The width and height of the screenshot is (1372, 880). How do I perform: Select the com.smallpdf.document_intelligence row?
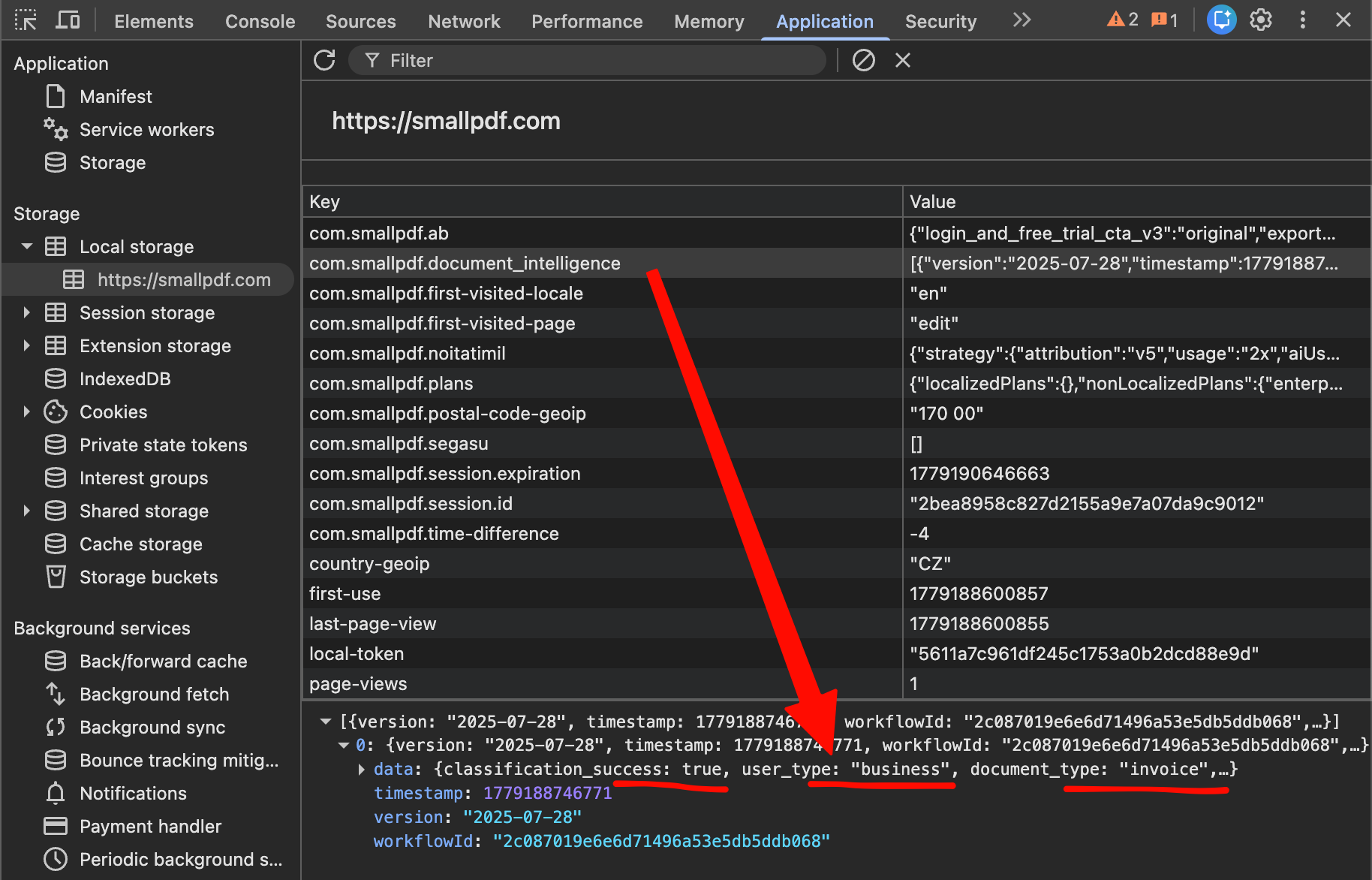tap(837, 263)
